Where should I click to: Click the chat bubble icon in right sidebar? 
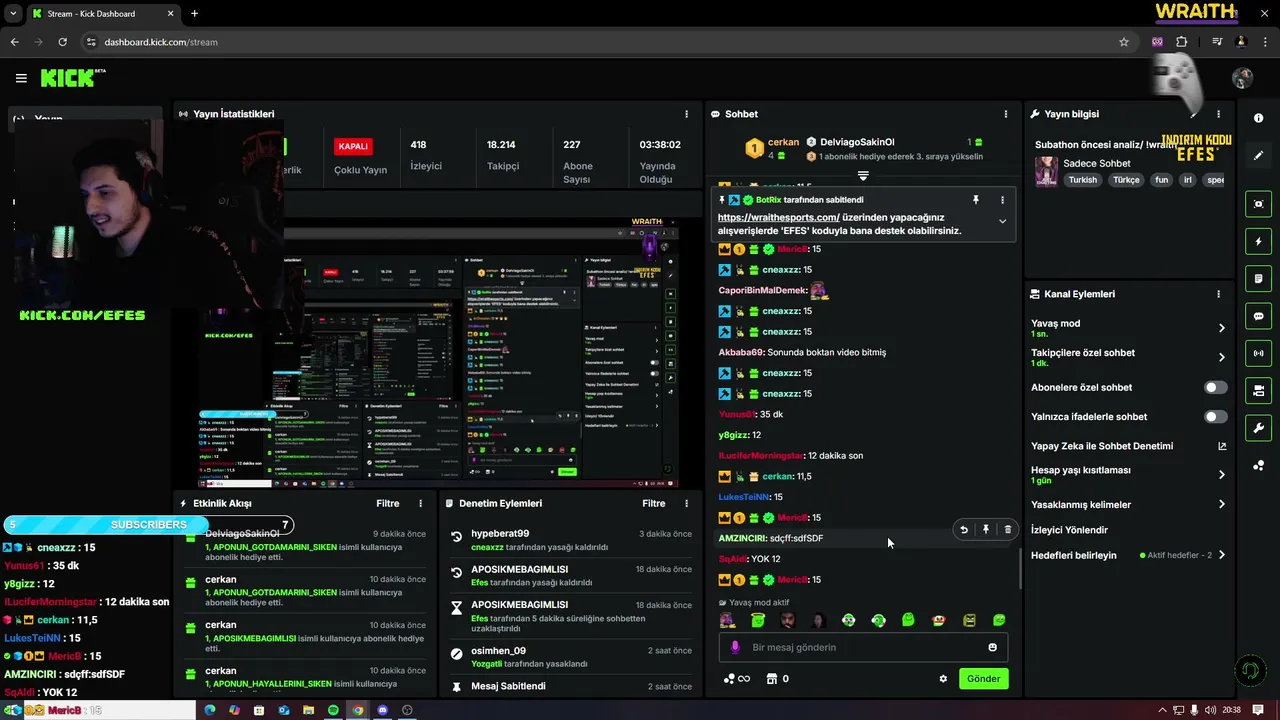click(1258, 316)
